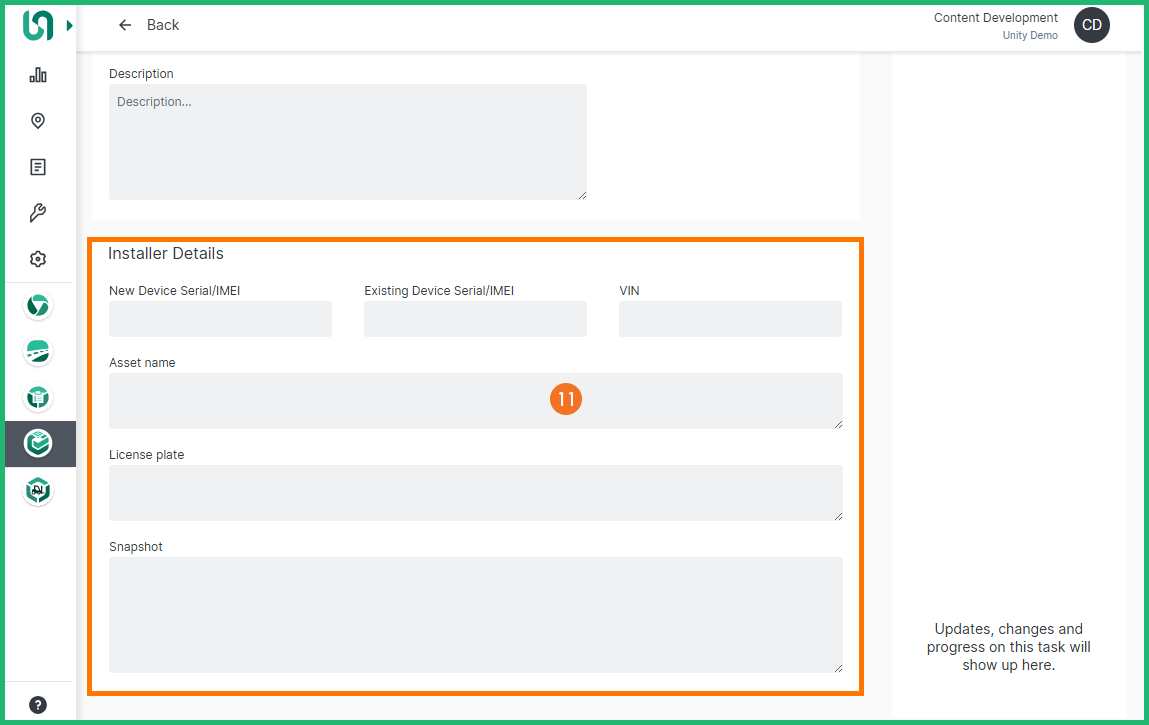Open the road app icon in sidebar
The width and height of the screenshot is (1149, 725).
click(x=38, y=352)
